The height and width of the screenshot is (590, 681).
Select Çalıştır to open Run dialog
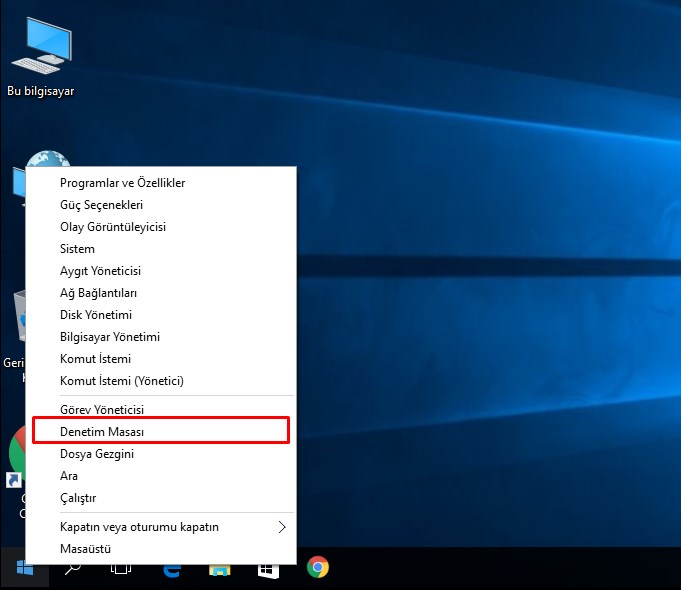tap(78, 498)
